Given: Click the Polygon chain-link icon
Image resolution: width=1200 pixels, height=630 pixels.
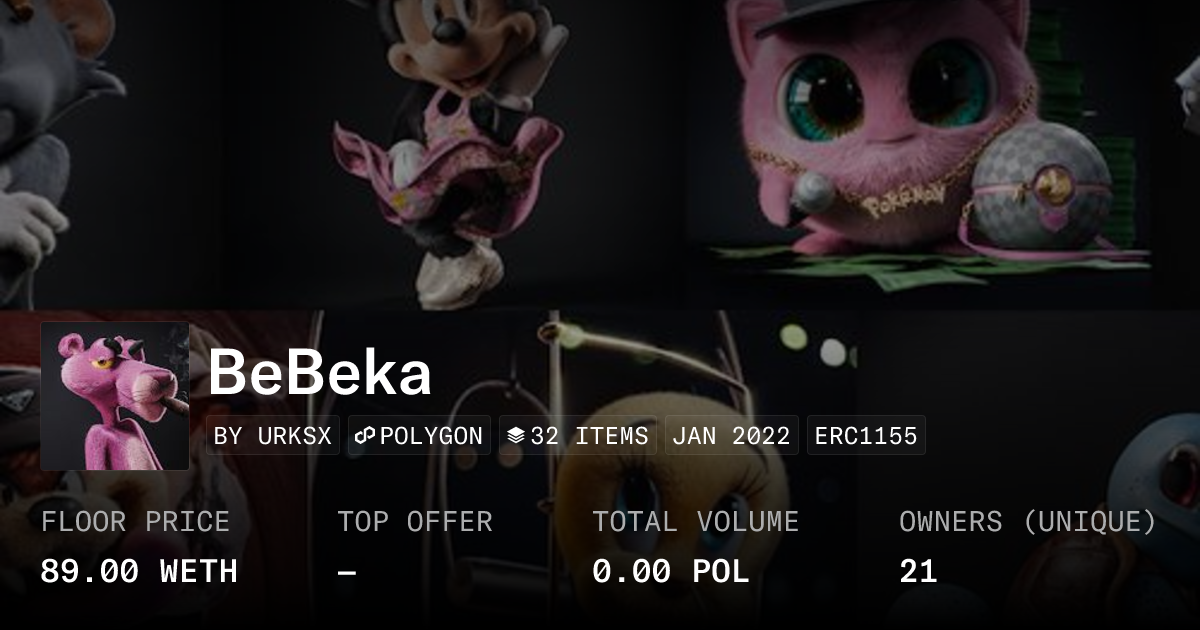Looking at the screenshot, I should click(x=365, y=436).
